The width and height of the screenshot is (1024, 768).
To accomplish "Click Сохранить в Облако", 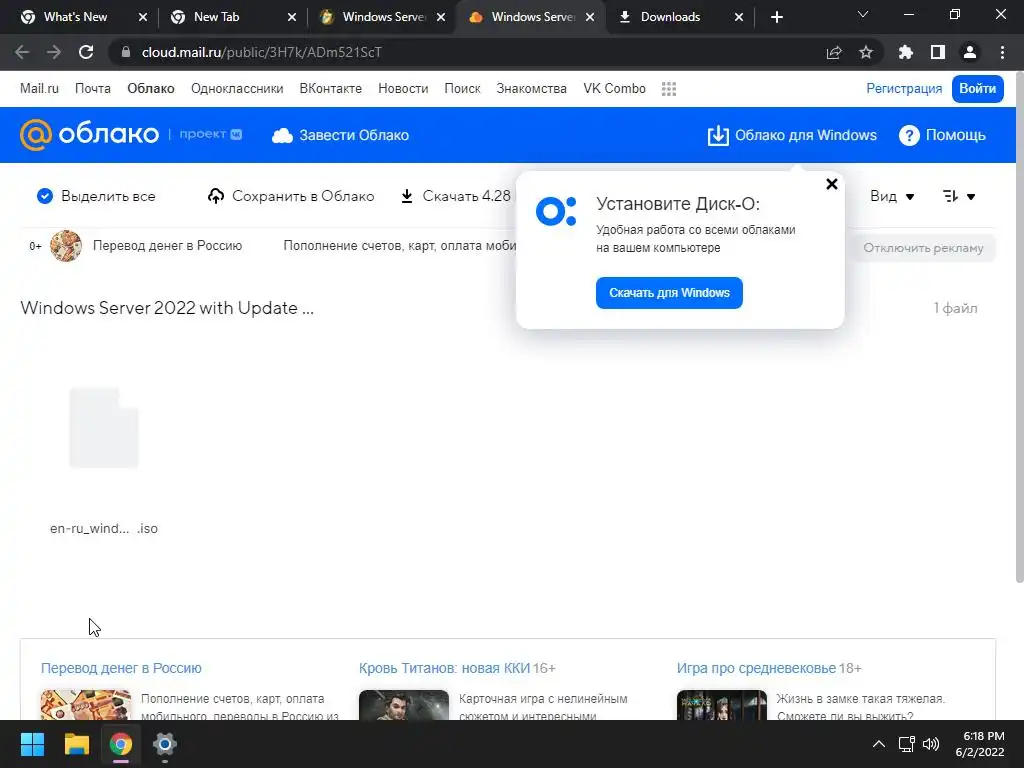I will click(x=291, y=196).
